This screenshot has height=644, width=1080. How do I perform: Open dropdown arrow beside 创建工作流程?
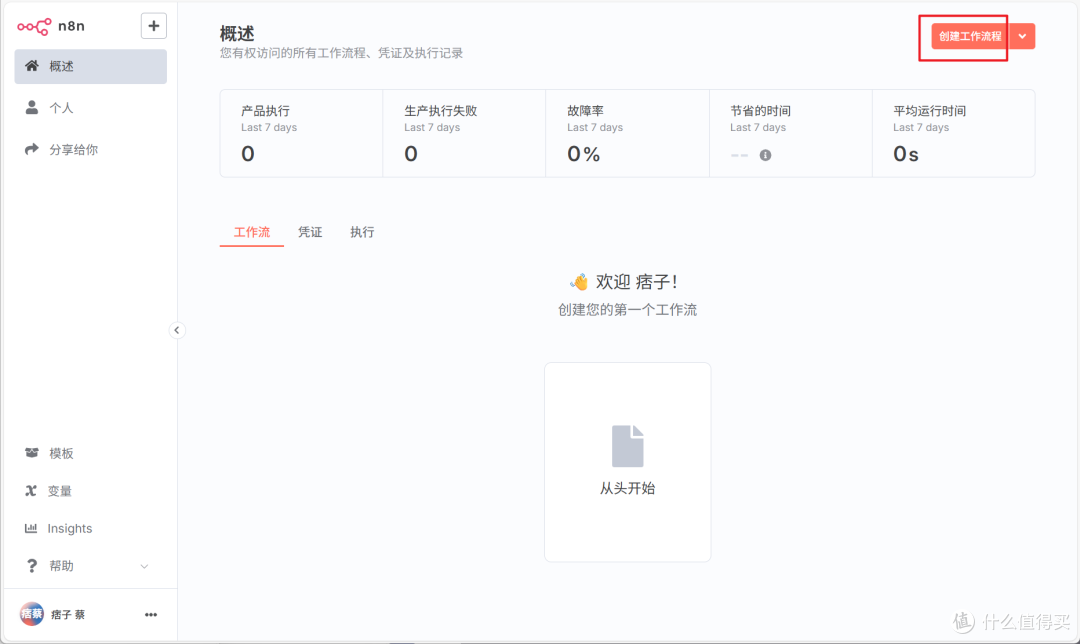coord(1023,37)
